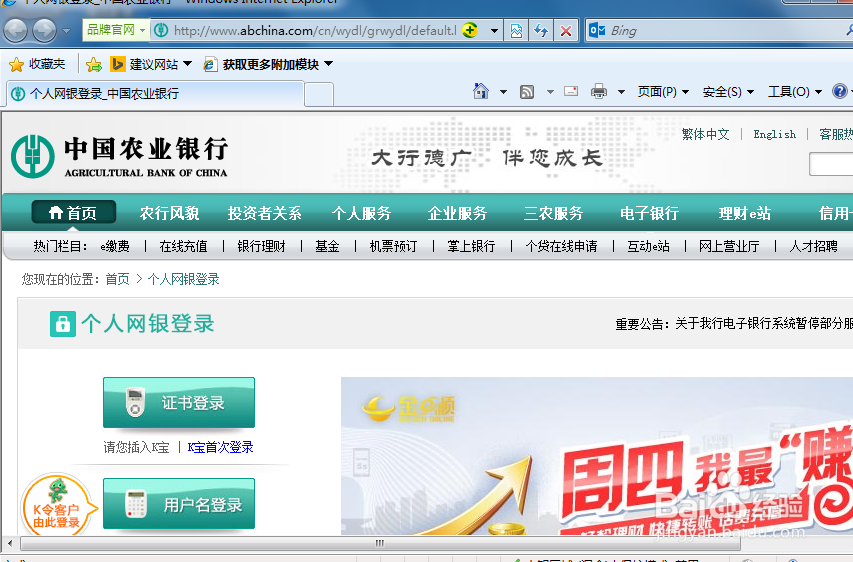
Task: Click the Agricultural Bank of China logo
Action: click(120, 157)
